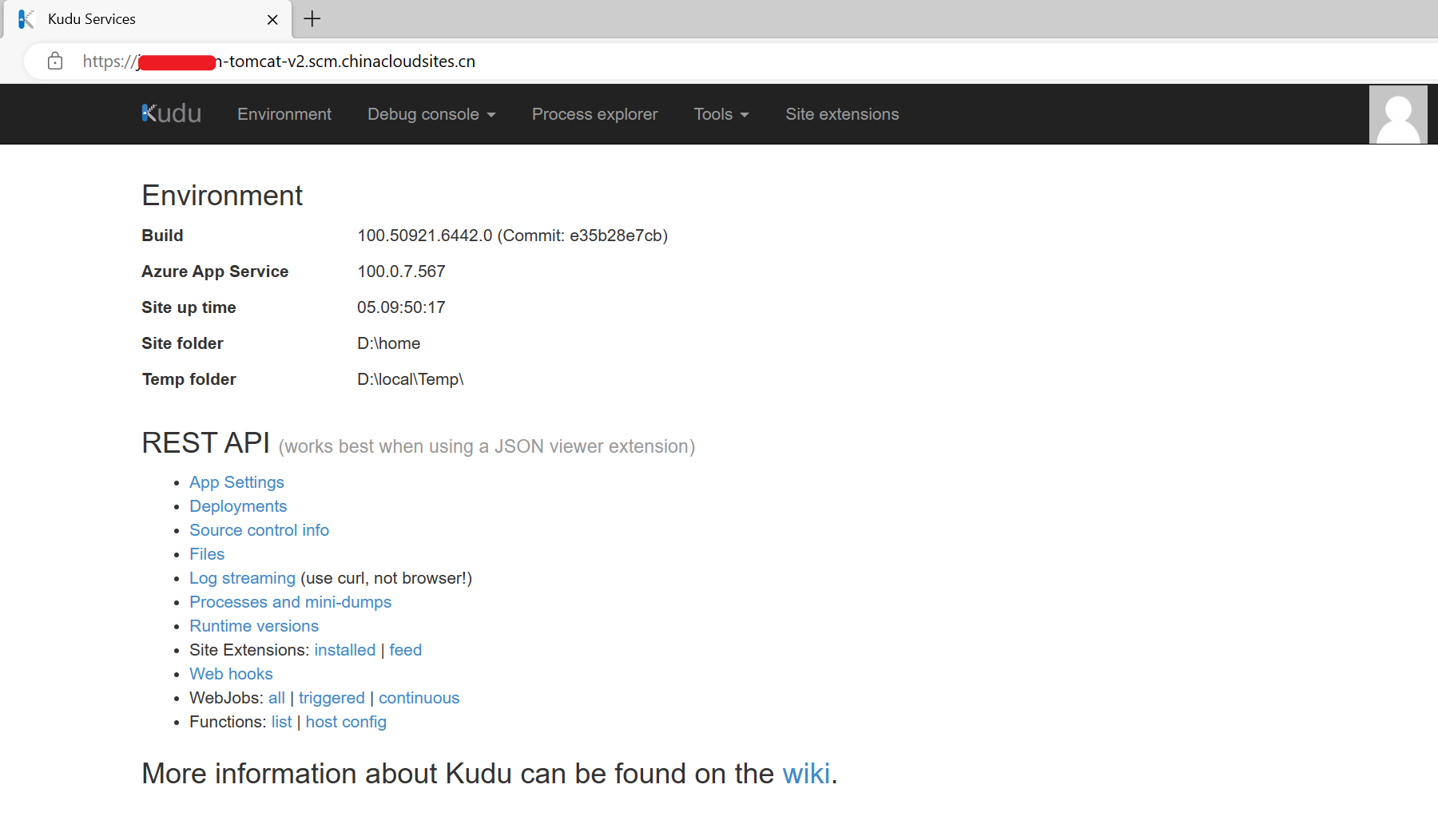Expand the Tools dropdown menu

pyautogui.click(x=721, y=114)
